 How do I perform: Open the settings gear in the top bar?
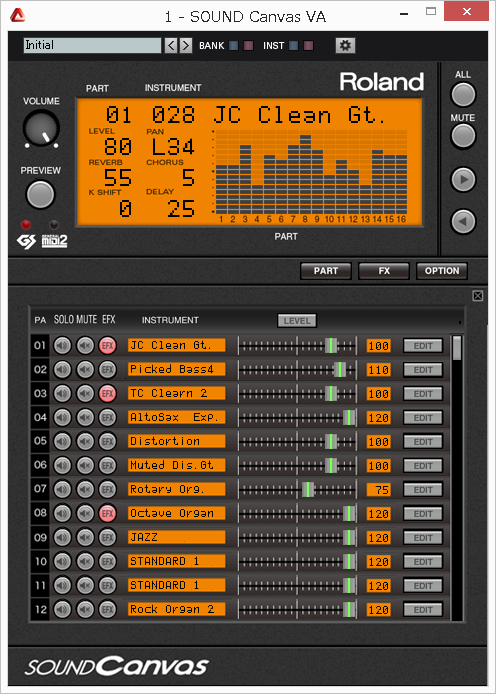(x=345, y=45)
